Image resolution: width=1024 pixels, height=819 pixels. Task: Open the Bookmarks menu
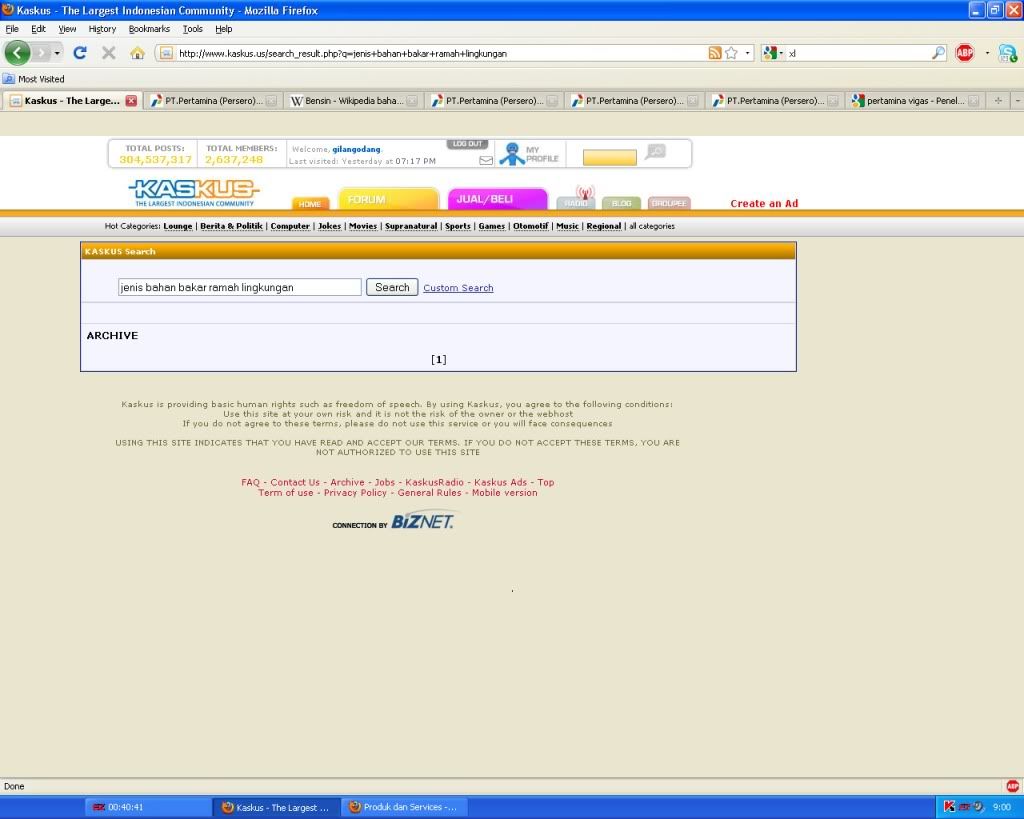point(149,29)
